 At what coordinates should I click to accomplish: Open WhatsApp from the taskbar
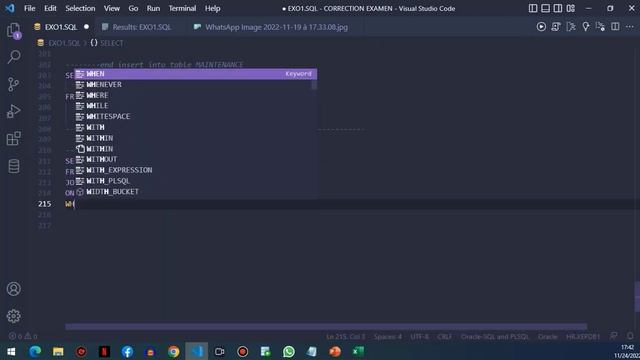pos(289,351)
